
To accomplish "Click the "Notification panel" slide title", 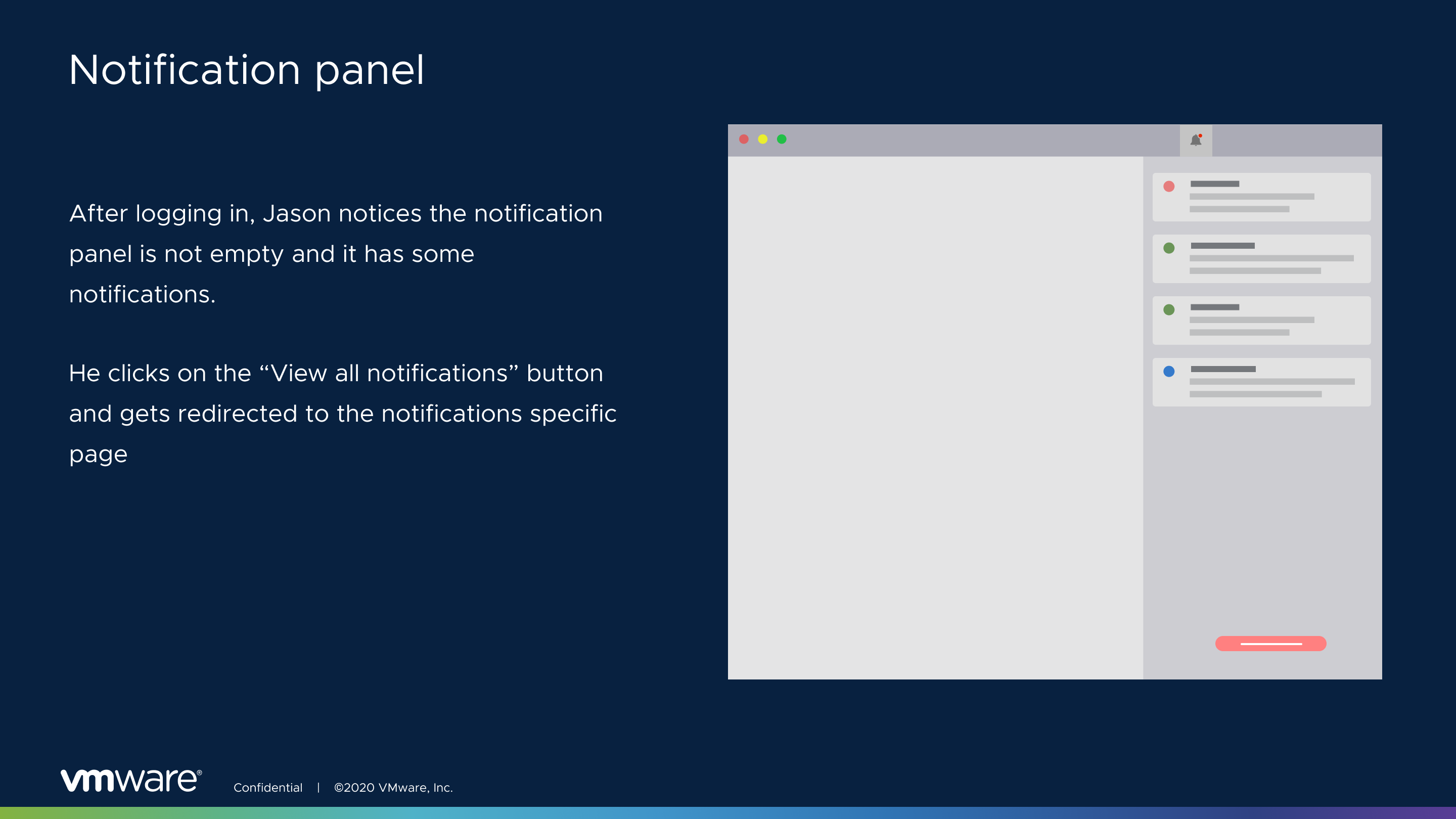I will tap(246, 70).
